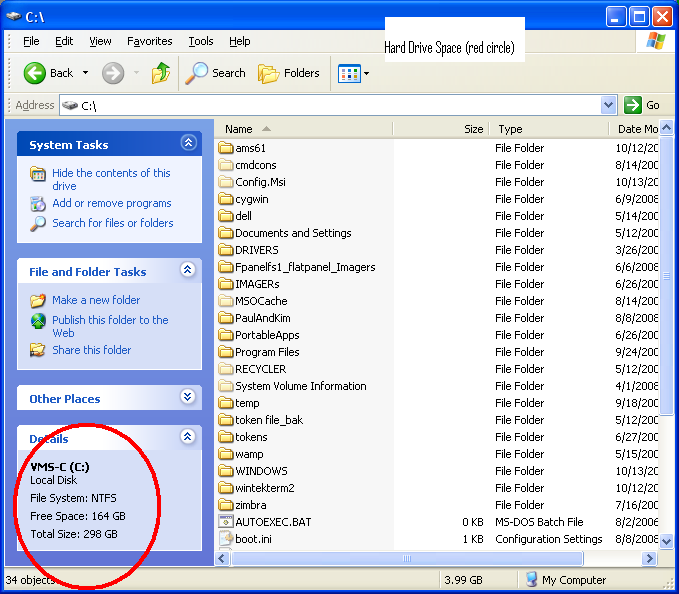Select the wamp folder name

pyautogui.click(x=249, y=454)
